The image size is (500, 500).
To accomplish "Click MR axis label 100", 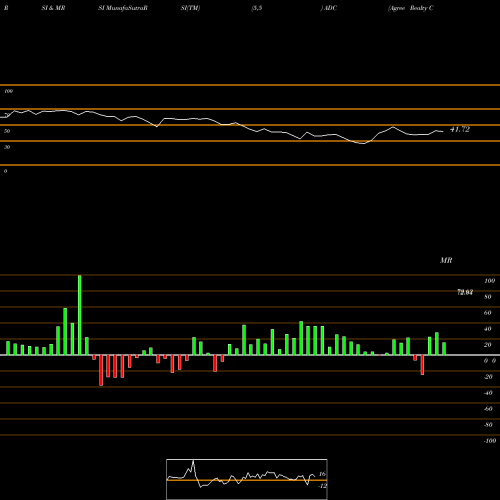I will (489, 281).
